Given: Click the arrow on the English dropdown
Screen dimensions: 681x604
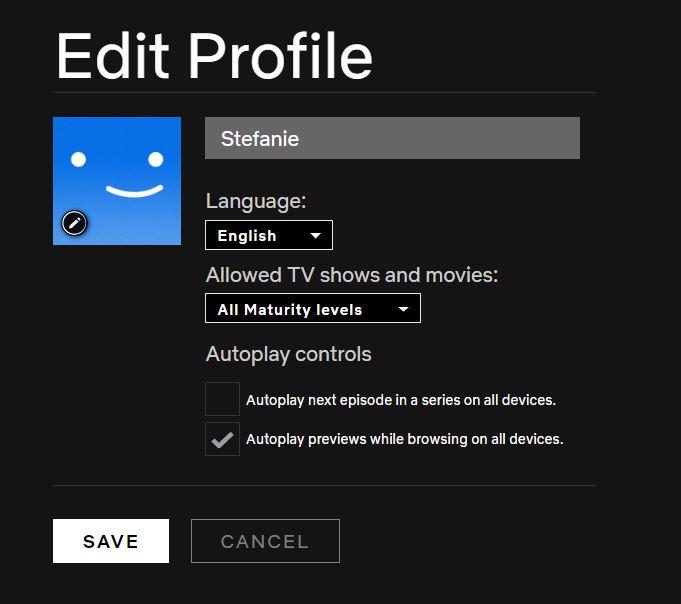Looking at the screenshot, I should tap(316, 236).
